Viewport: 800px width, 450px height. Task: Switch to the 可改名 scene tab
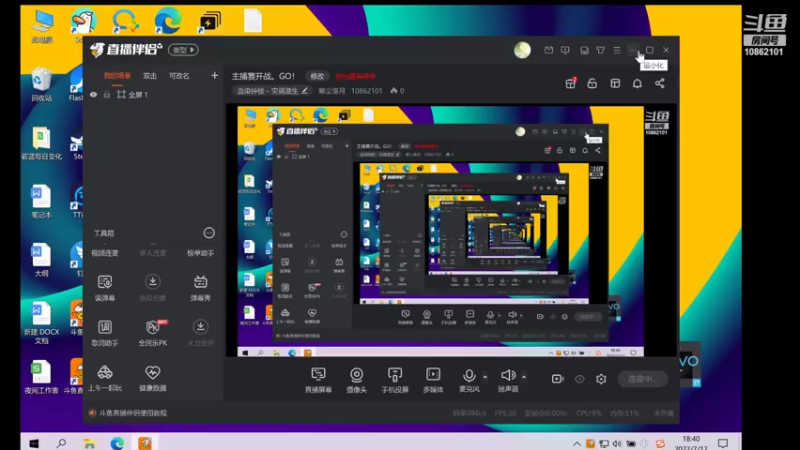coord(179,76)
